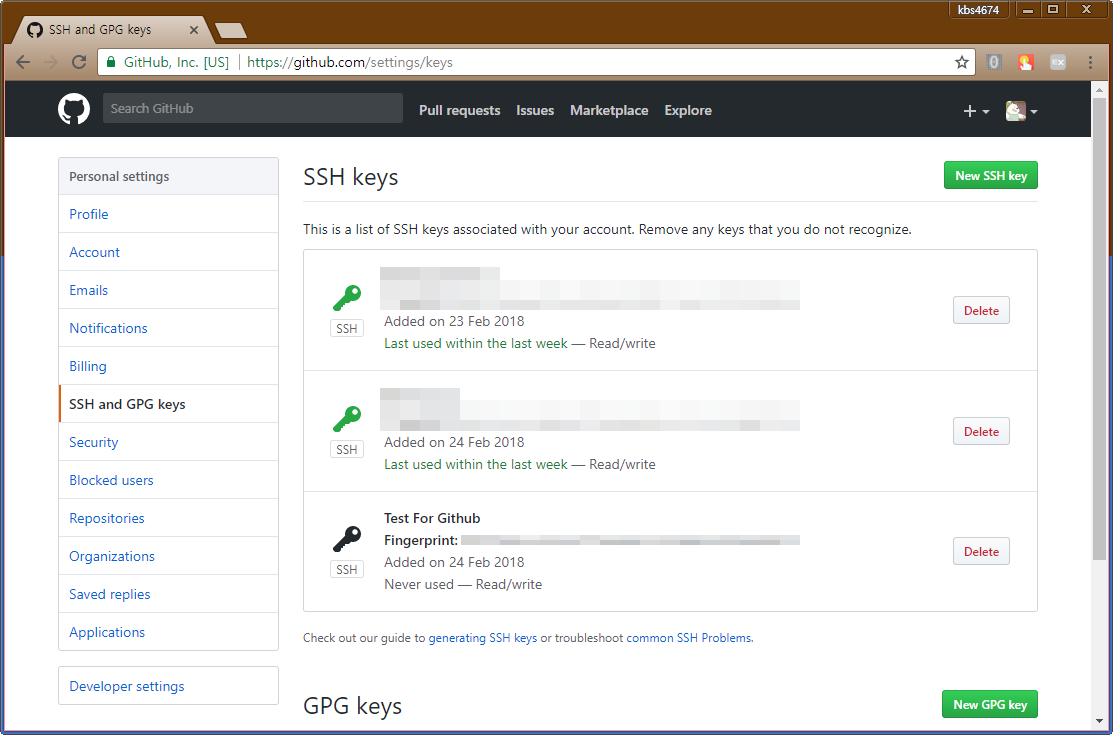Open Repositories settings in sidebar
1113x735 pixels.
[x=168, y=518]
